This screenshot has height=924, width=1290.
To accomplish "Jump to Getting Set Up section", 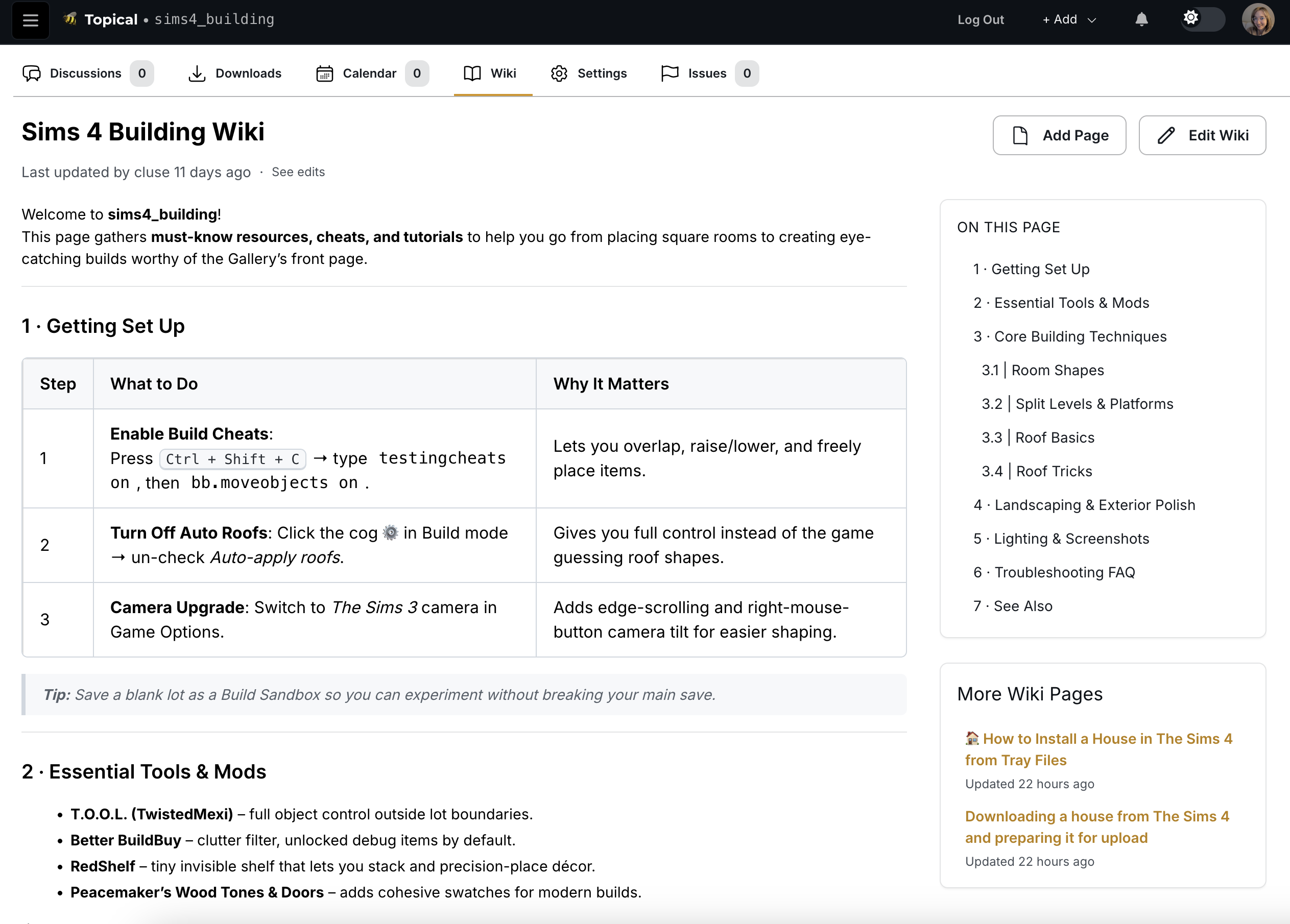I will [x=1031, y=269].
